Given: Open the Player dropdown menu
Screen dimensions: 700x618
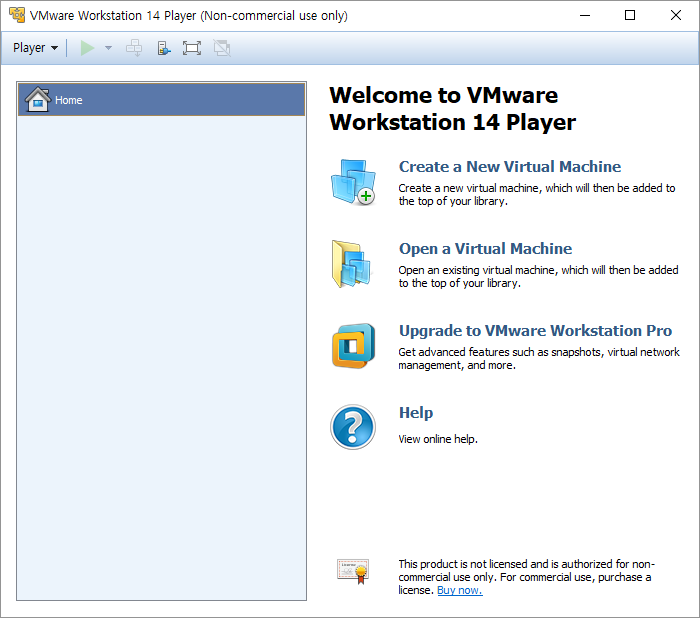Looking at the screenshot, I should point(35,48).
